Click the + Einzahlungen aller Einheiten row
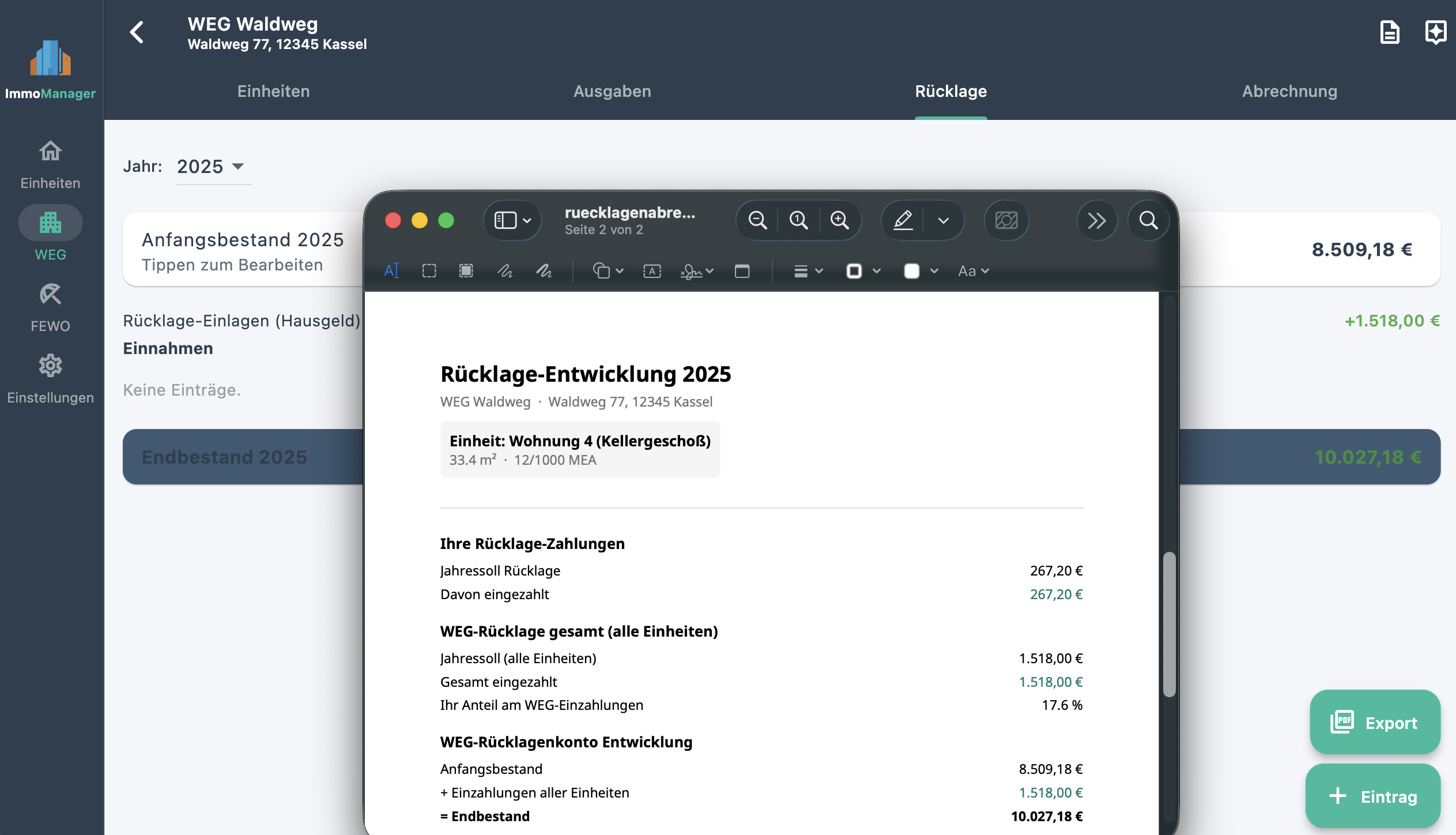The image size is (1456, 835). pos(761,792)
